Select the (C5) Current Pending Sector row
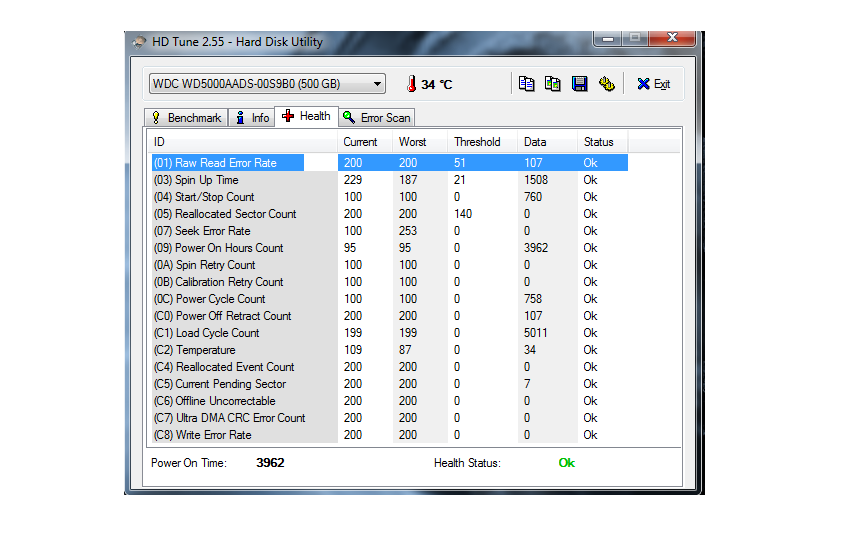The image size is (864, 540). (x=390, y=384)
